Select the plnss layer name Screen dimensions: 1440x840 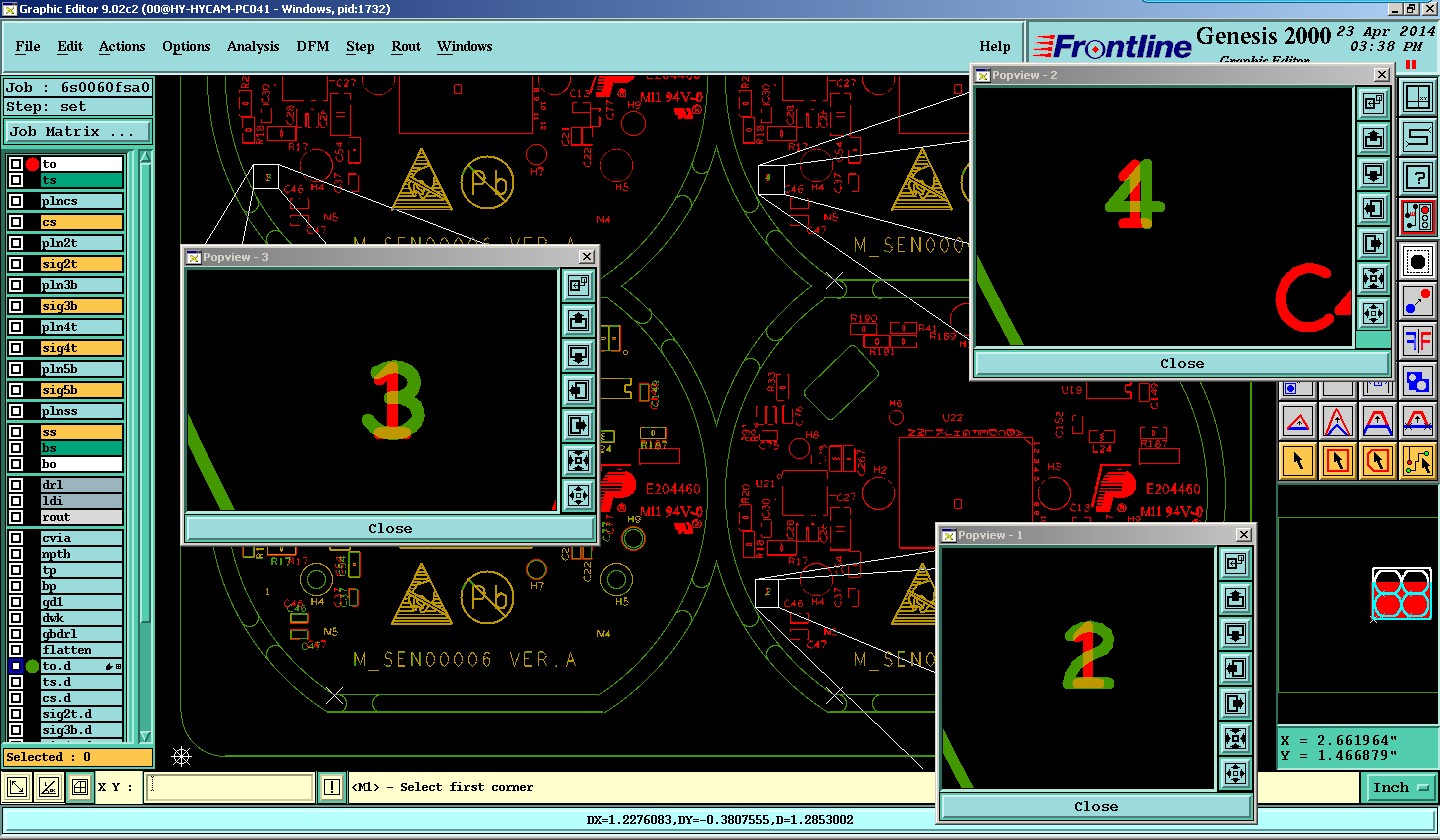tap(82, 411)
